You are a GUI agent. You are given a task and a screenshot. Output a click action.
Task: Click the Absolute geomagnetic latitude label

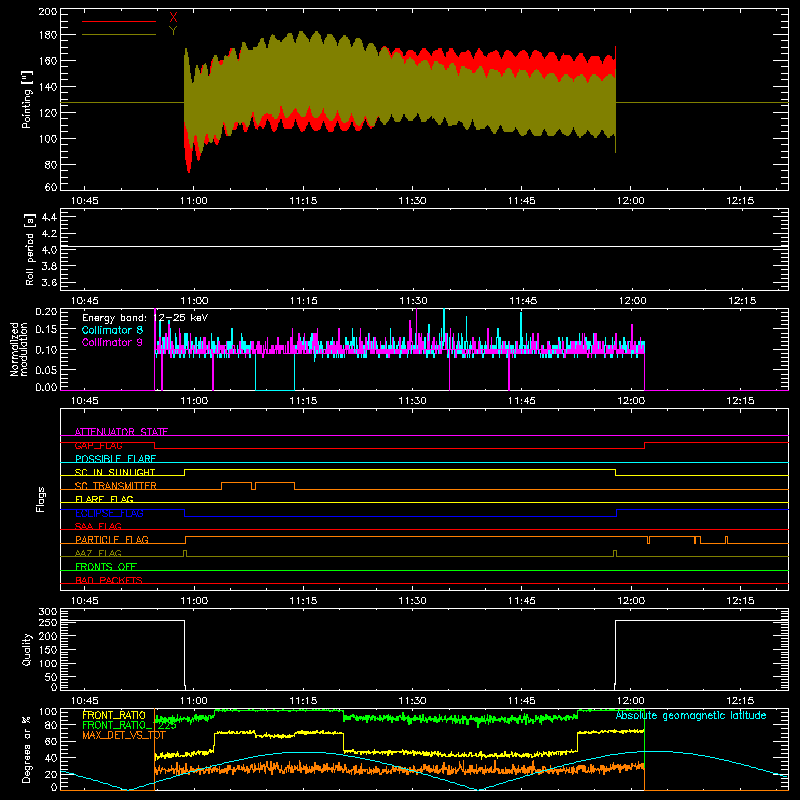pos(691,715)
